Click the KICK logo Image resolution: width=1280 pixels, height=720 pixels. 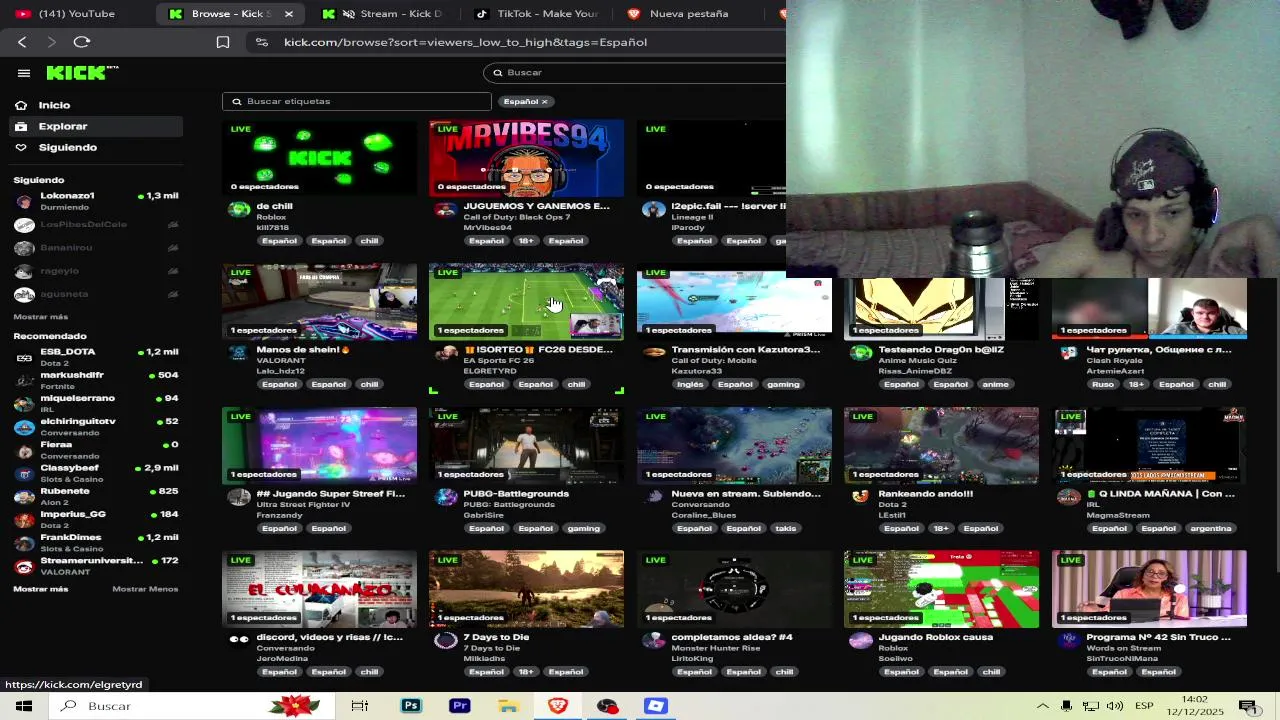click(82, 73)
